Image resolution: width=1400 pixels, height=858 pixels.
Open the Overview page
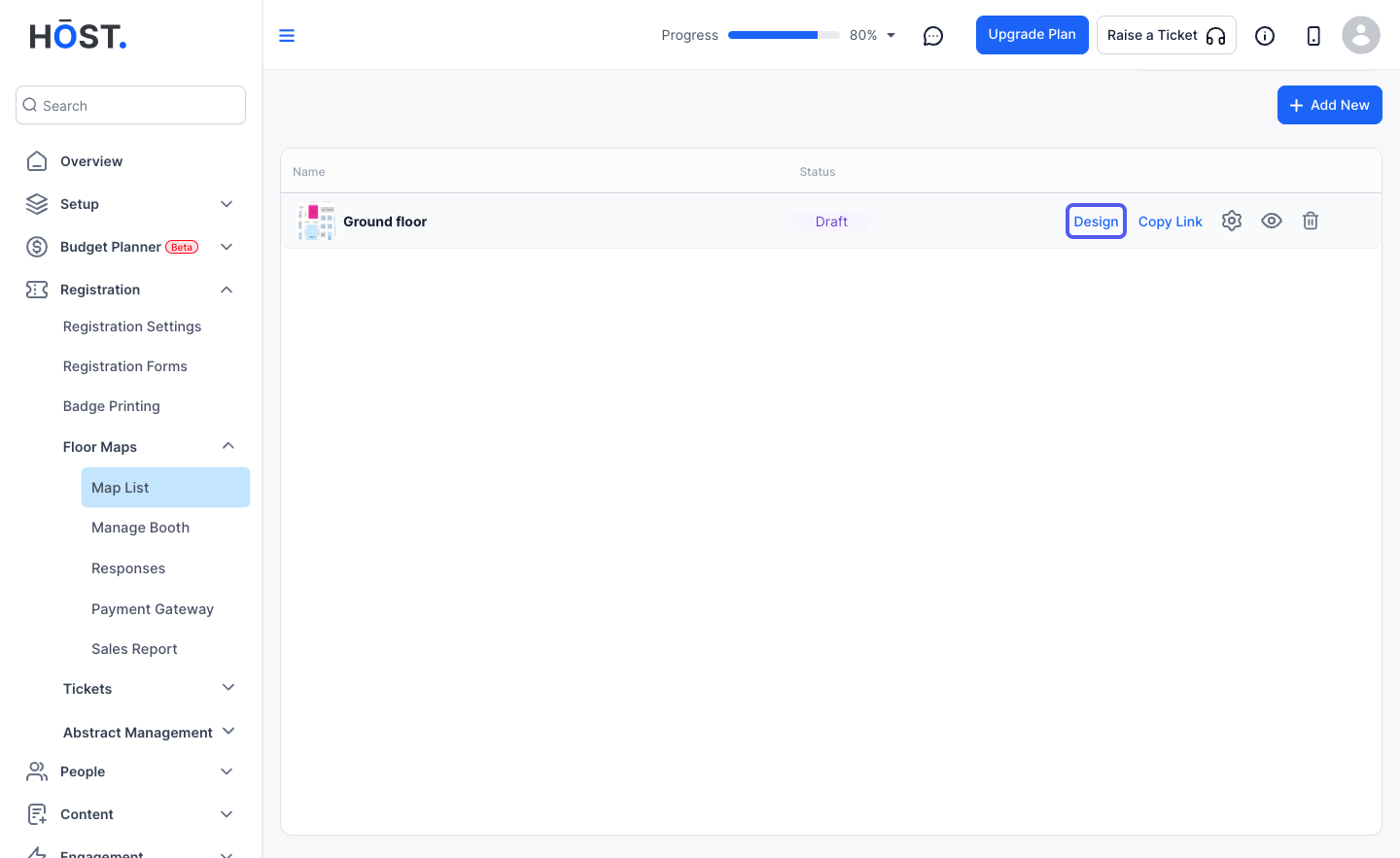tap(91, 161)
